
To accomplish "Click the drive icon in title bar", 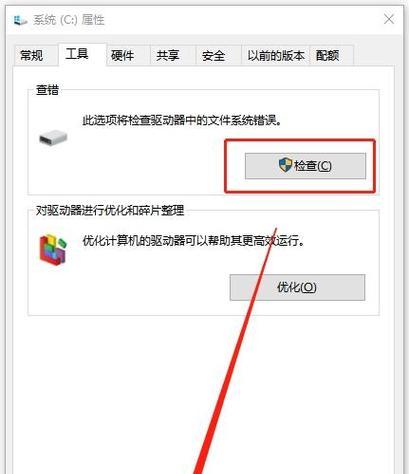I will 20,21.
